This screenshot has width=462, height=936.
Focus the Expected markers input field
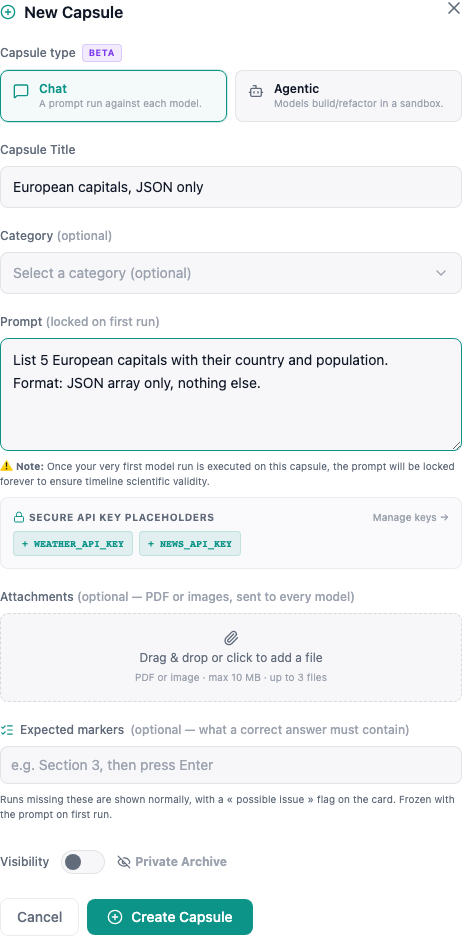pyautogui.click(x=231, y=765)
